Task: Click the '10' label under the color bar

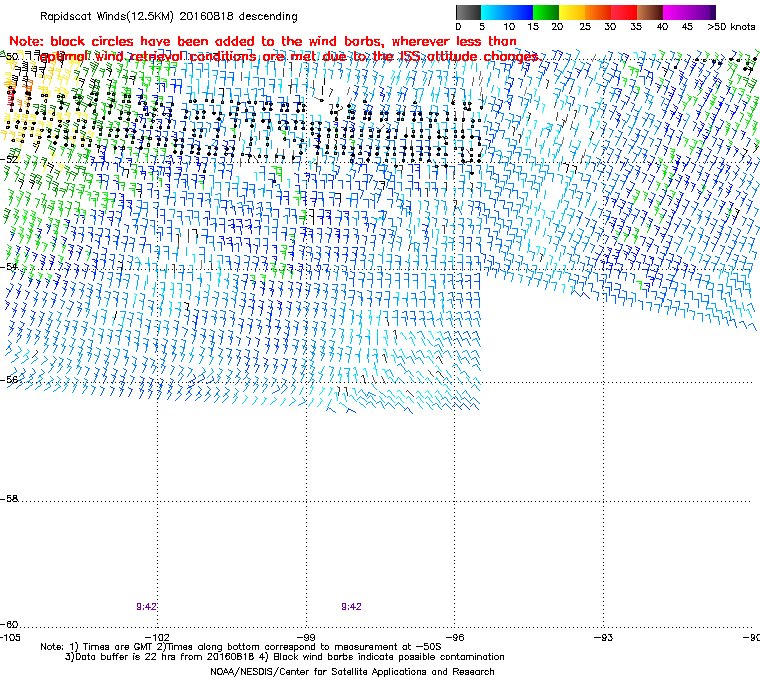Action: (509, 27)
